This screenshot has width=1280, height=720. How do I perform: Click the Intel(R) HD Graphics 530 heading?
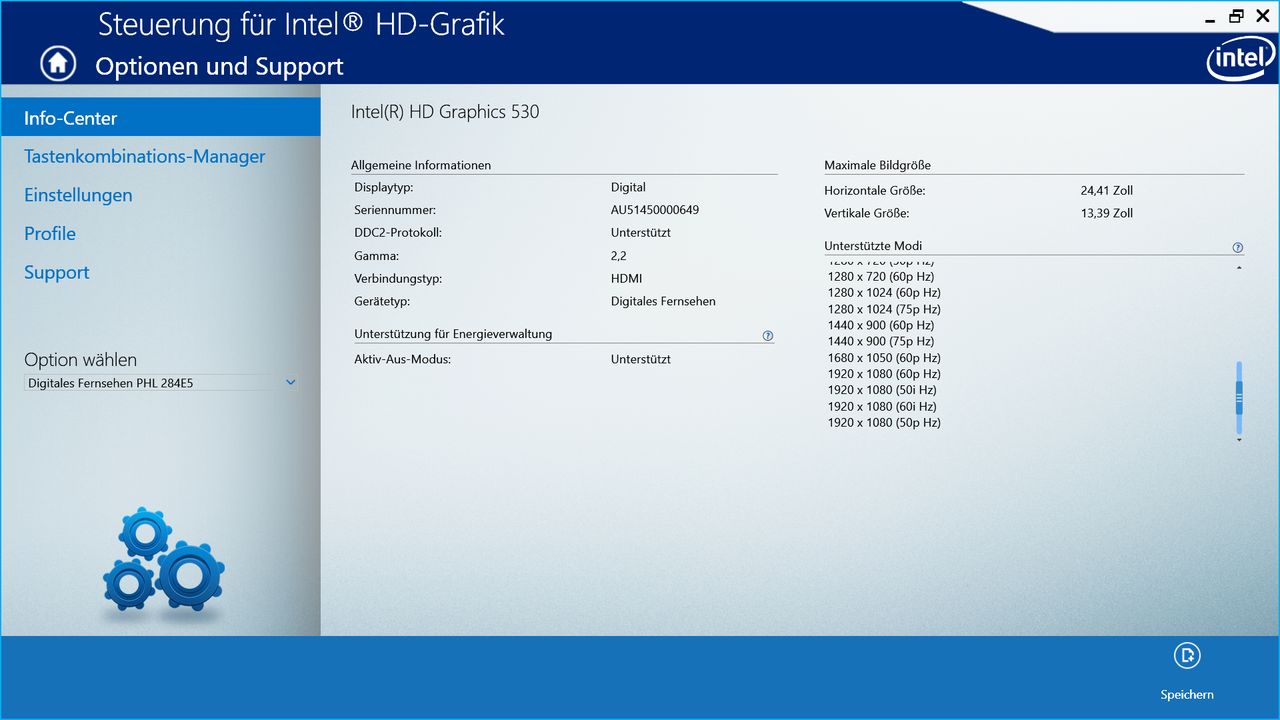[x=445, y=112]
